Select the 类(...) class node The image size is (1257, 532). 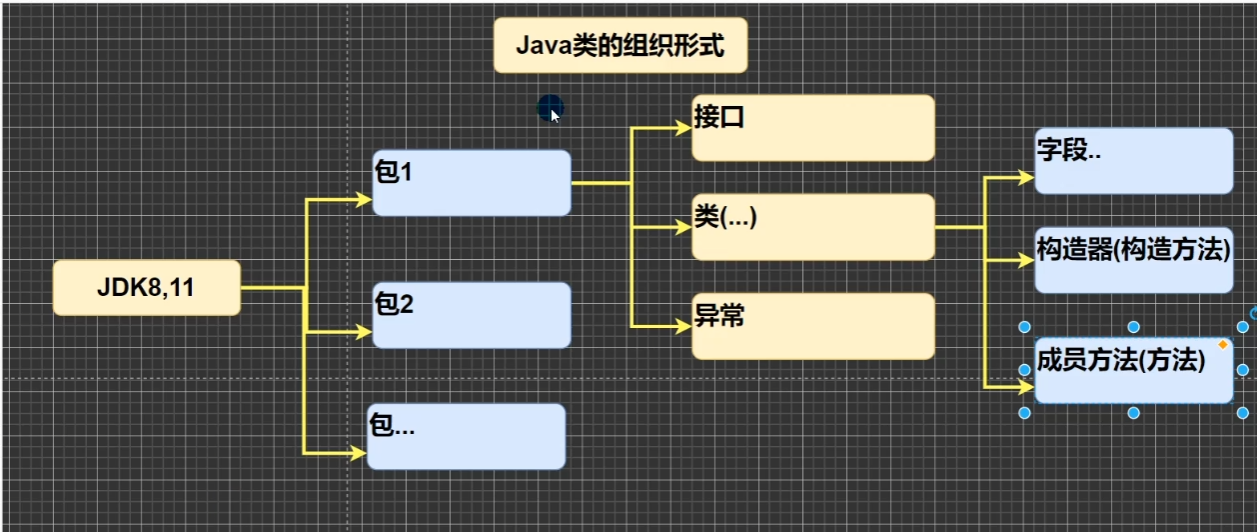point(813,227)
